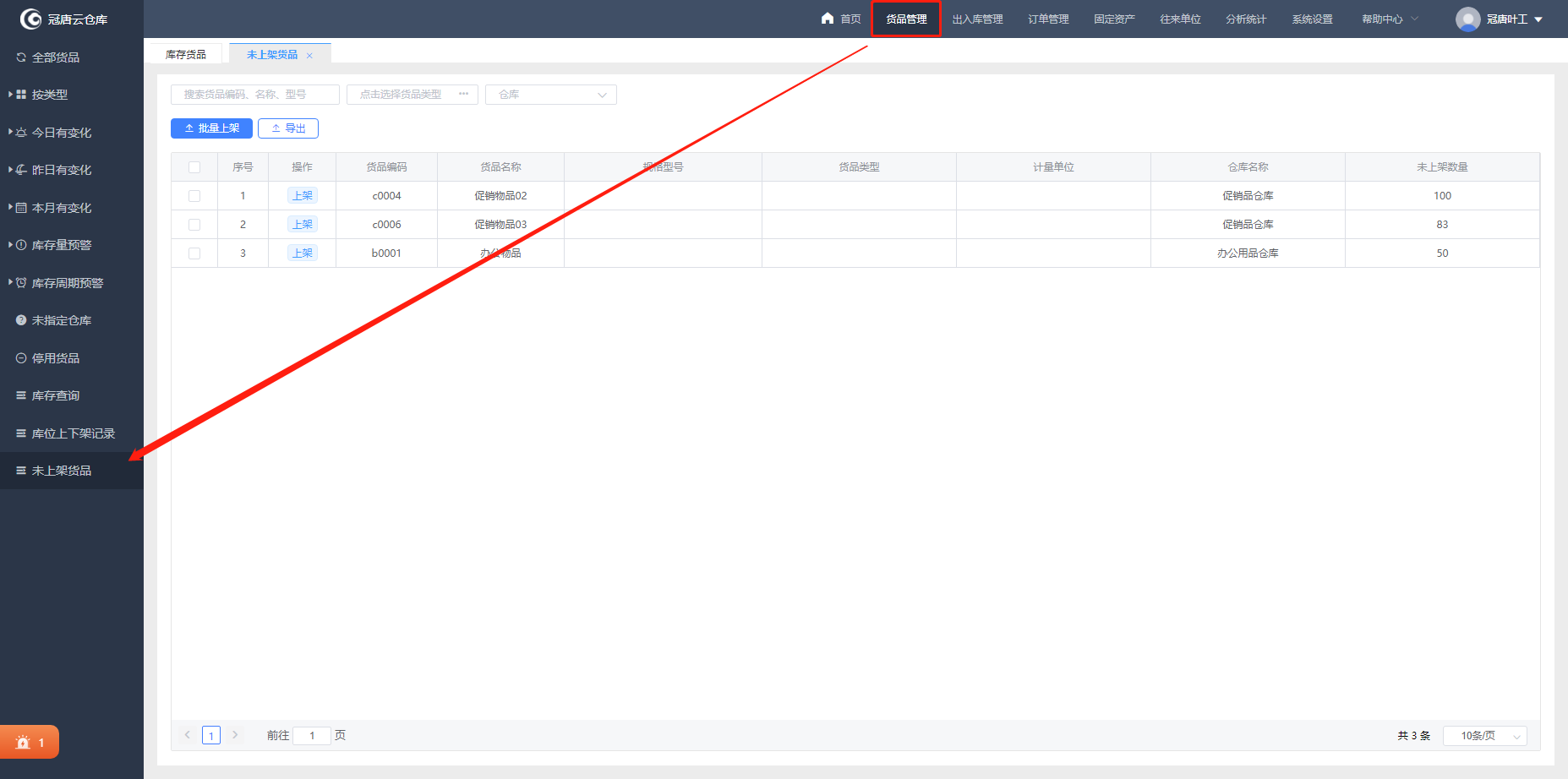This screenshot has width=1568, height=779.
Task: Click the user avatar icon
Action: pyautogui.click(x=1467, y=19)
